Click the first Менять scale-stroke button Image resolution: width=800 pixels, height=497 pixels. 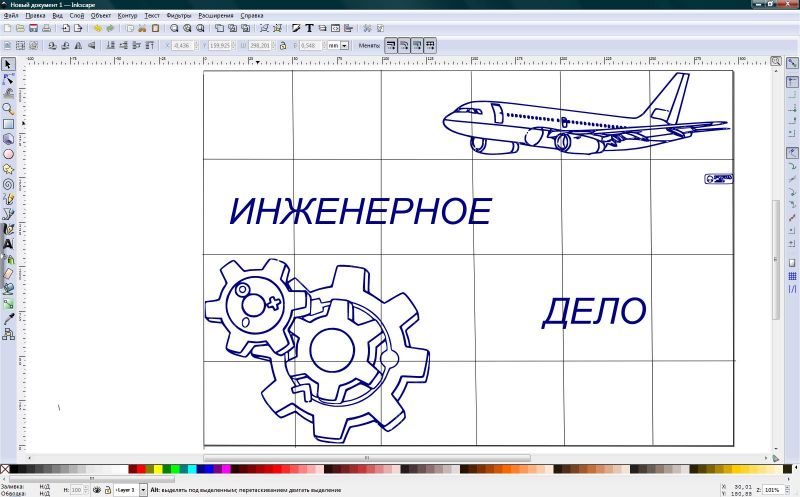coord(390,45)
